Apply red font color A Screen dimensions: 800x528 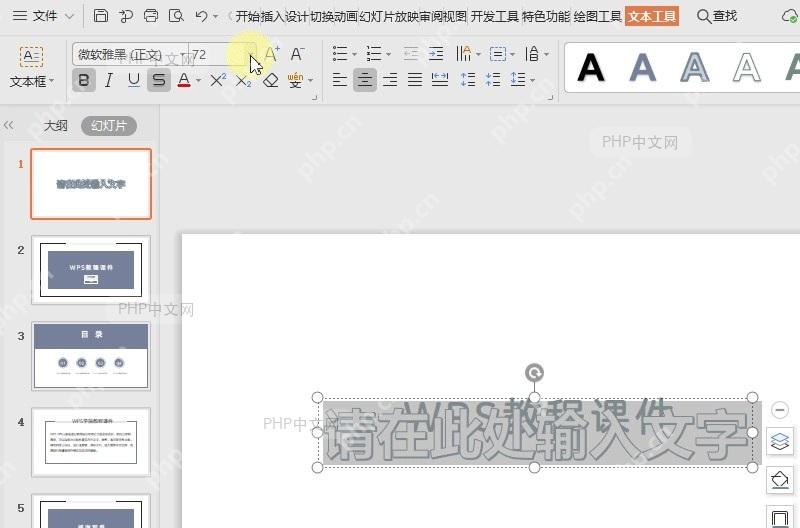click(184, 80)
